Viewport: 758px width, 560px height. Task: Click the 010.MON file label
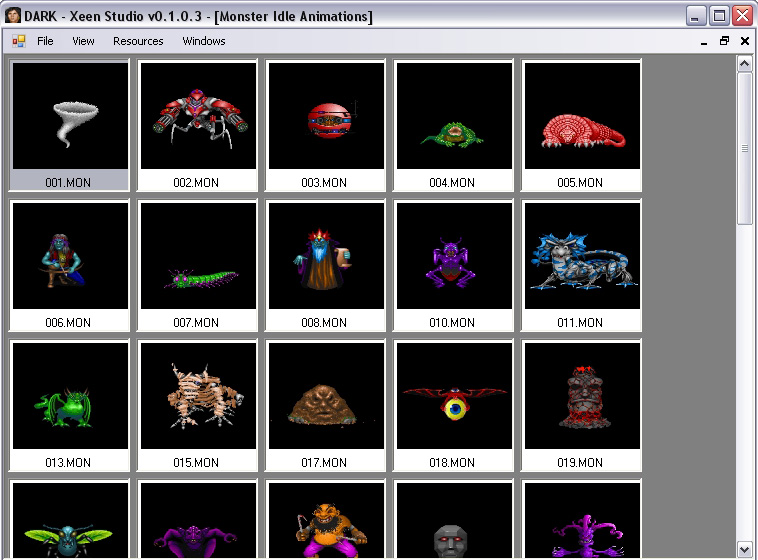(x=452, y=323)
